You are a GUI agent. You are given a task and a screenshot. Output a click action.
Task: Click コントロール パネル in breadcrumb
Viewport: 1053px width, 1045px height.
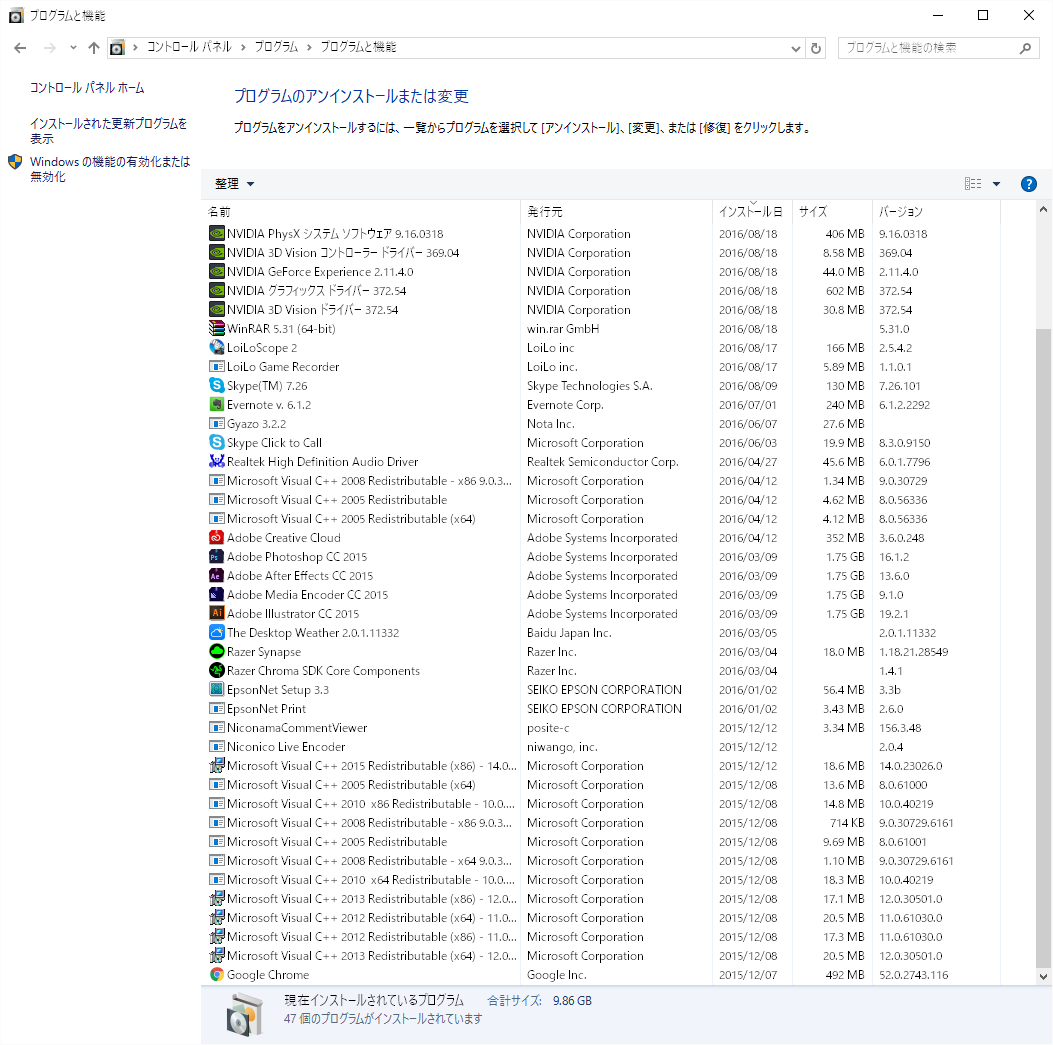pyautogui.click(x=189, y=47)
